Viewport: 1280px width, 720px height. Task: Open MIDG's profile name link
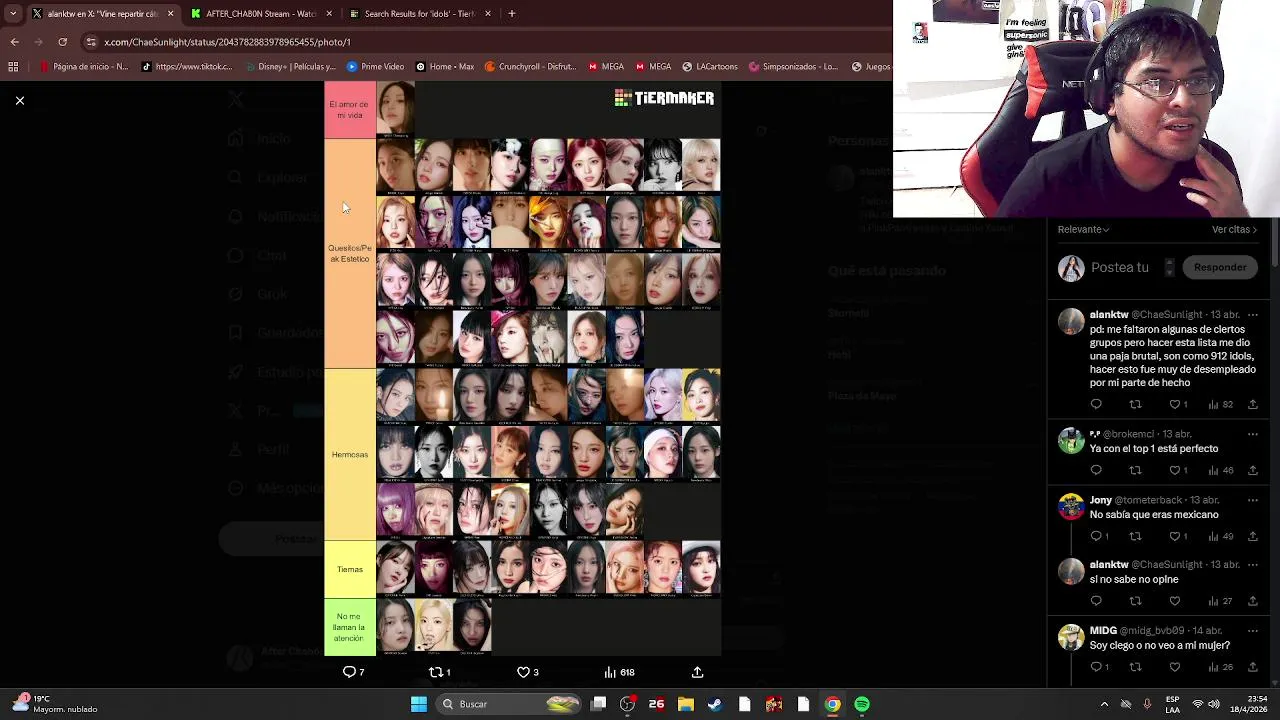point(1103,631)
